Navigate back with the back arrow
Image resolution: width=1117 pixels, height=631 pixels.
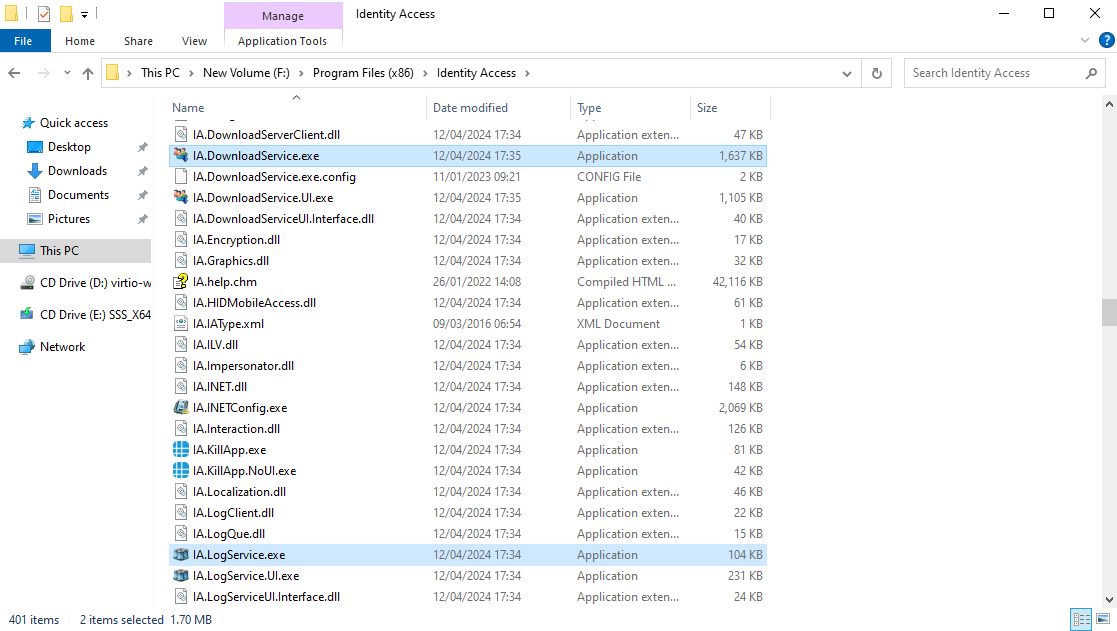(x=14, y=73)
